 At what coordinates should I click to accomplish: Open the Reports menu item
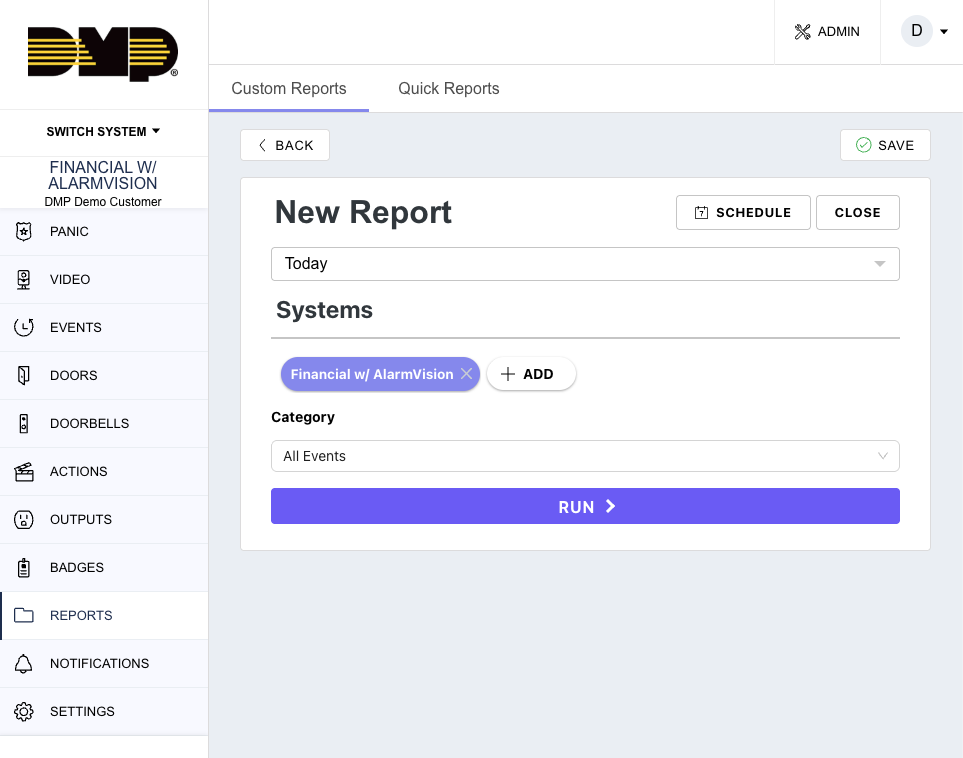pyautogui.click(x=104, y=615)
